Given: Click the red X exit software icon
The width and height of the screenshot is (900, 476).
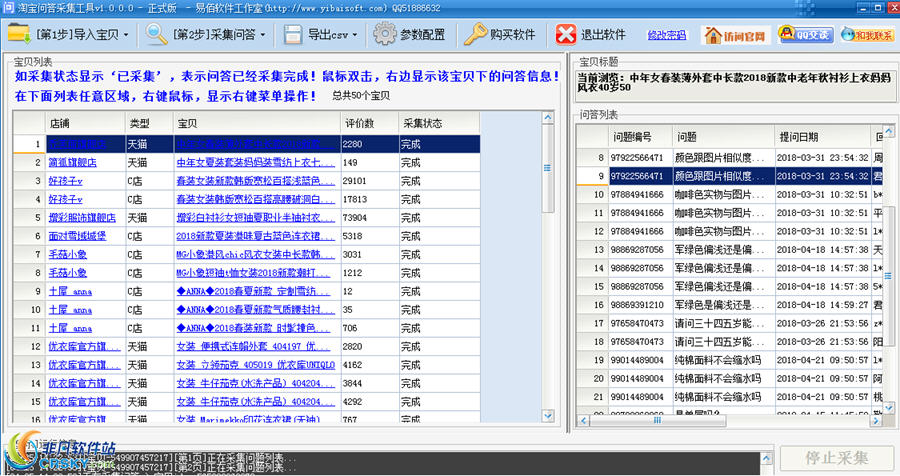Looking at the screenshot, I should pyautogui.click(x=565, y=34).
